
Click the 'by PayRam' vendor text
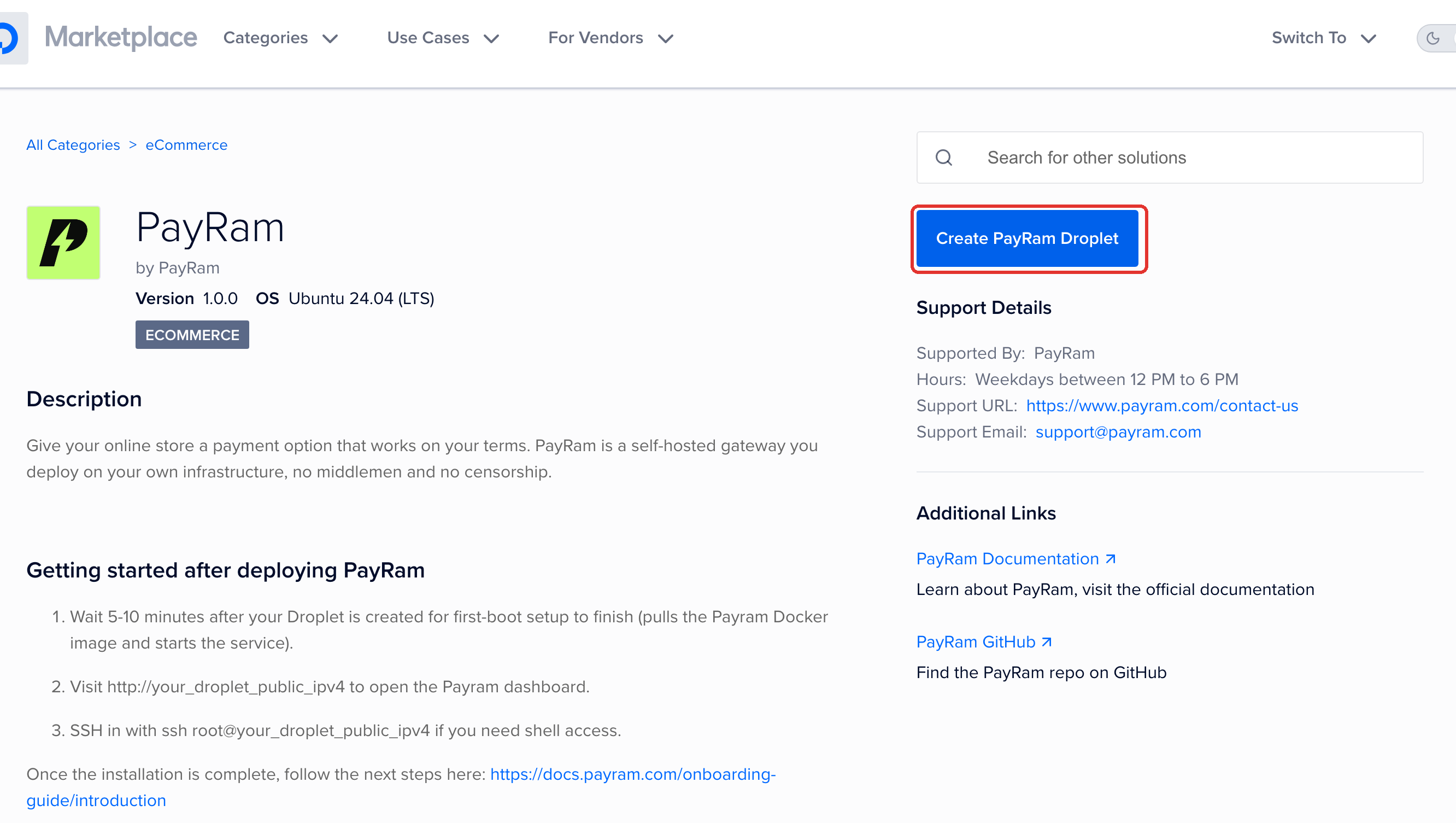point(178,267)
